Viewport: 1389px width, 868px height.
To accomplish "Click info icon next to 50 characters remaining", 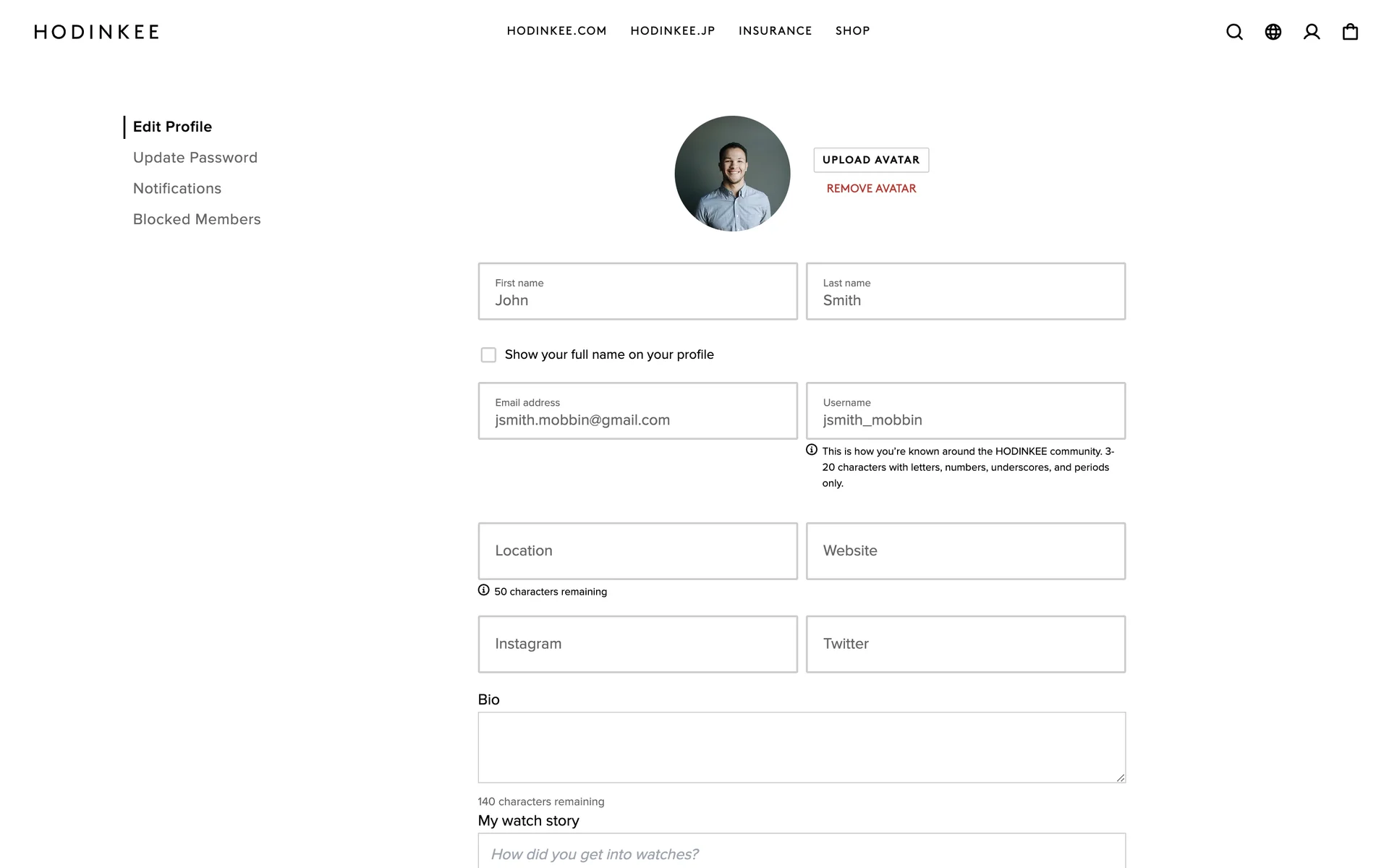I will [x=484, y=590].
